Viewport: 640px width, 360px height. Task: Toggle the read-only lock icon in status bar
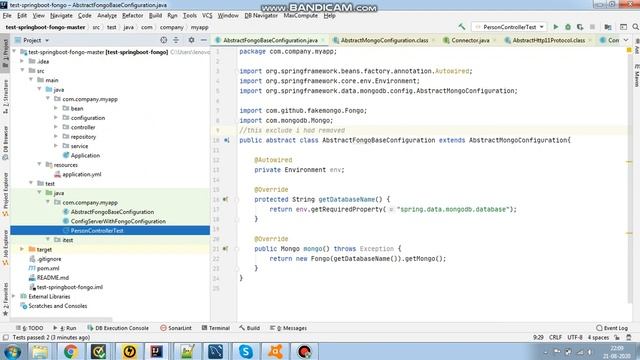(x=617, y=338)
